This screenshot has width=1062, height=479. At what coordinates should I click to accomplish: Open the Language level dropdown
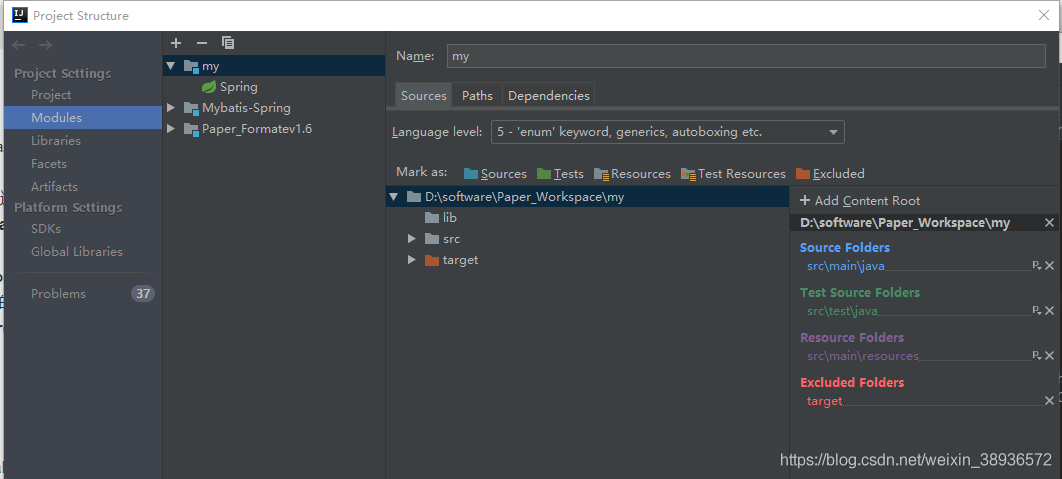668,132
